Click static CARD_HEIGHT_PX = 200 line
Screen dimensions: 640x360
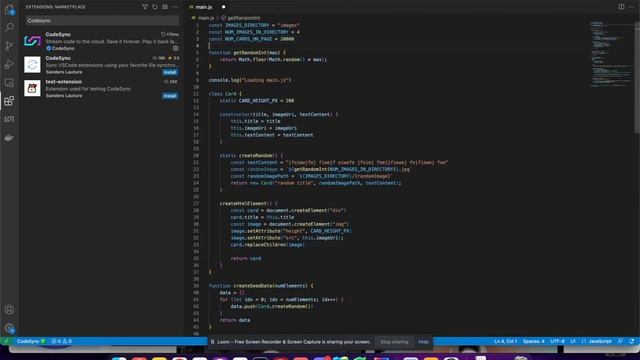pos(257,101)
